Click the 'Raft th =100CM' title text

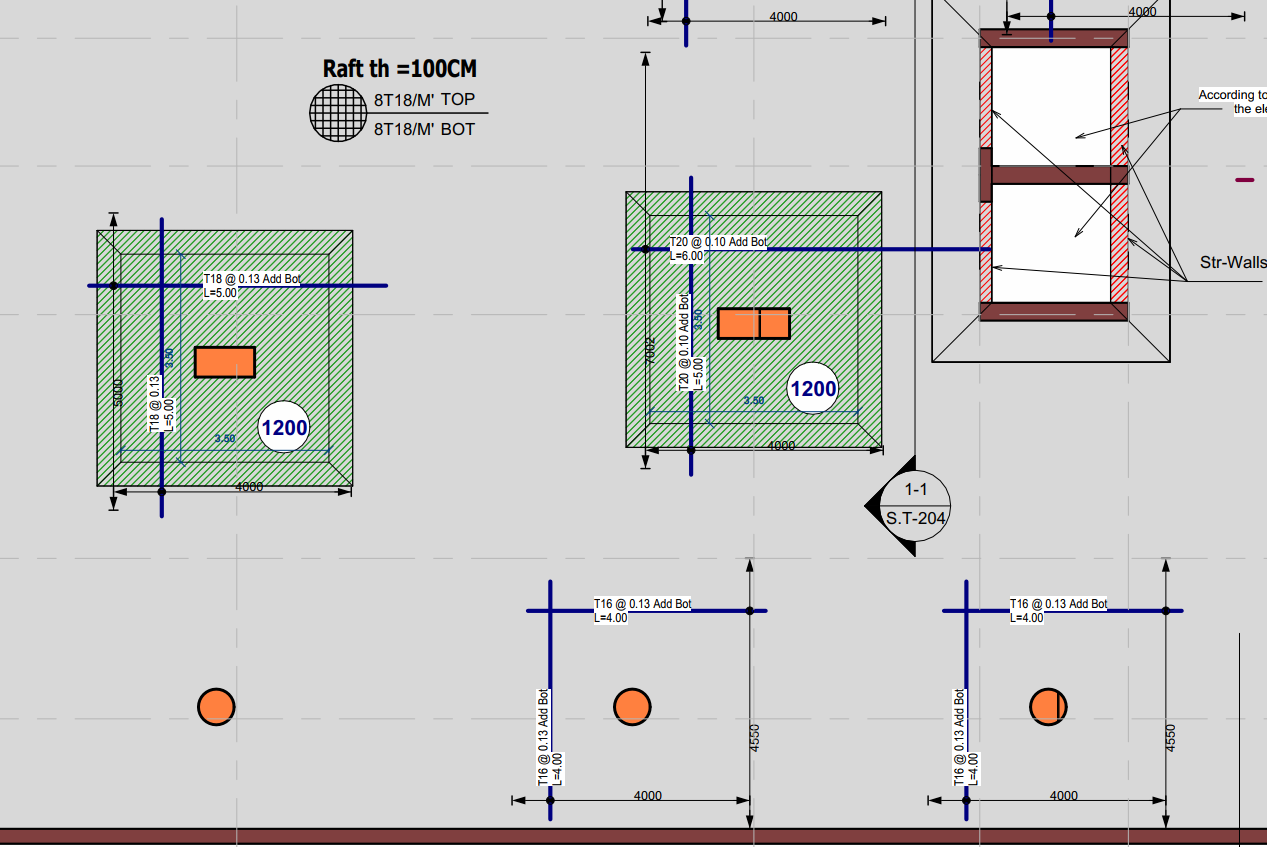click(x=399, y=69)
